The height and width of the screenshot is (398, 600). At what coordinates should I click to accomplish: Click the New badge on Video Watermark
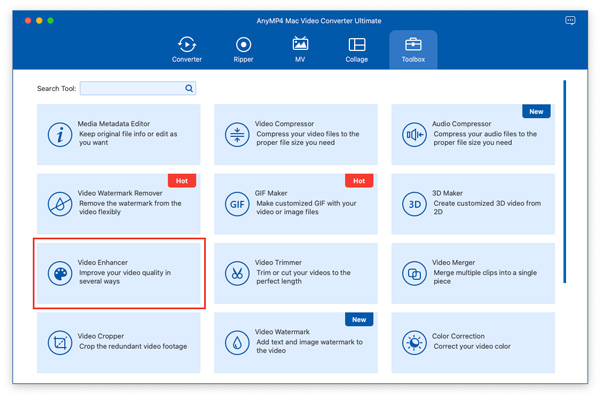359,319
